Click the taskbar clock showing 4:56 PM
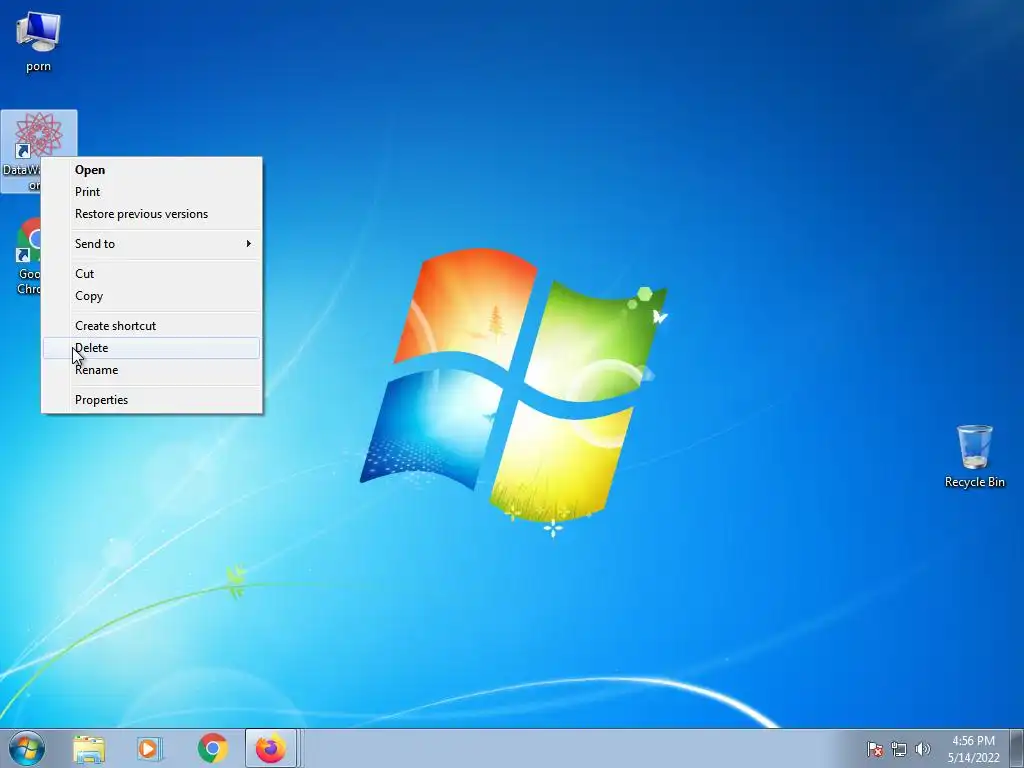The image size is (1024, 768). point(973,749)
